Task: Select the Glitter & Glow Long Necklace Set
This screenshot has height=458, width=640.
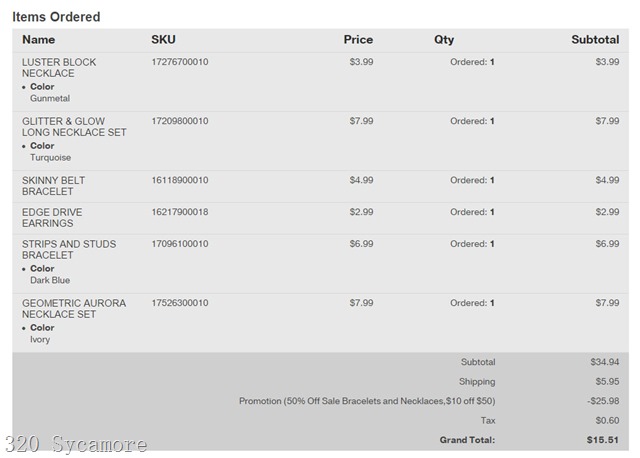Action: (74, 127)
